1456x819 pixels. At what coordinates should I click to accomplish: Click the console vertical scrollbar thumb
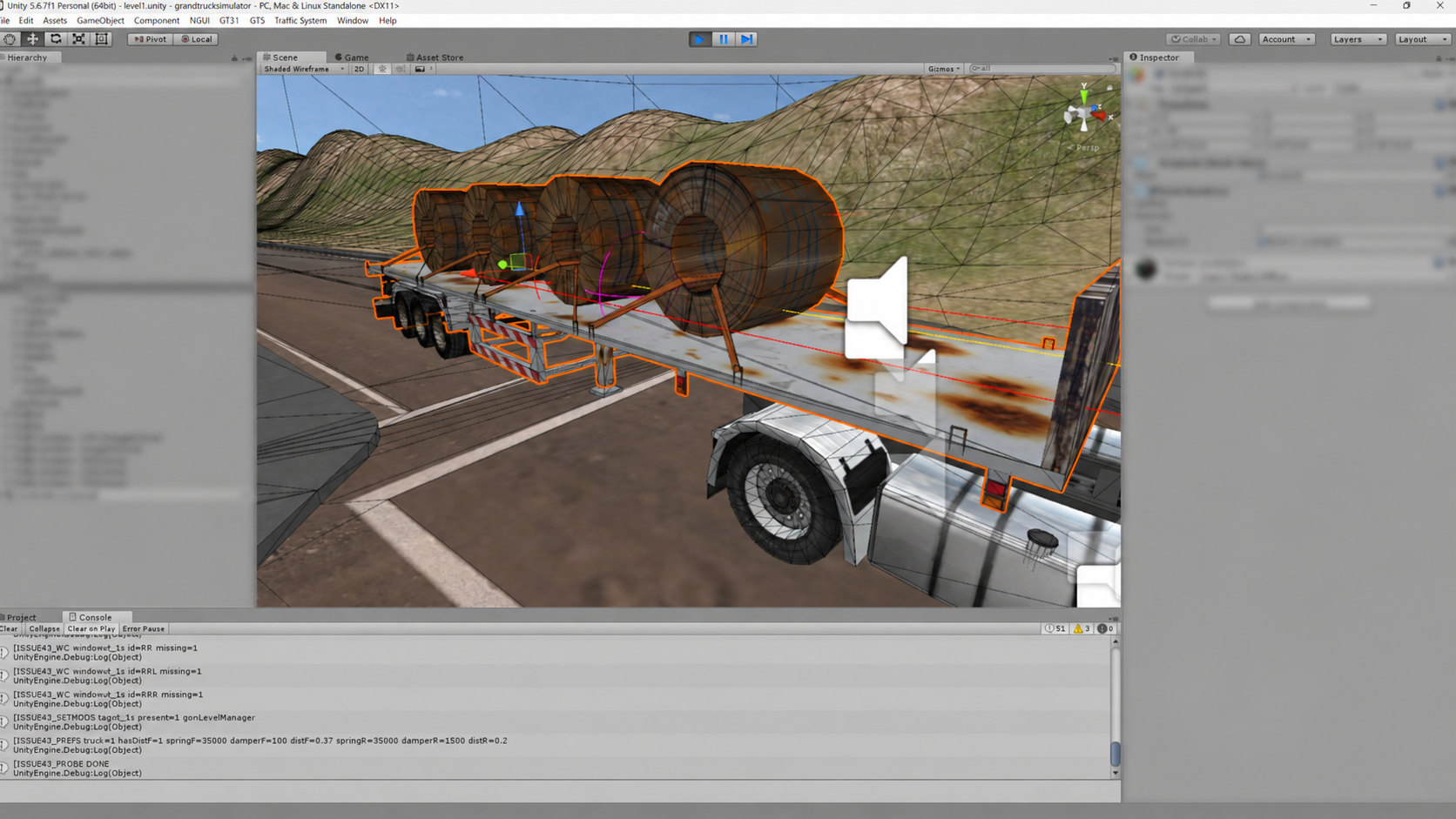click(x=1116, y=754)
